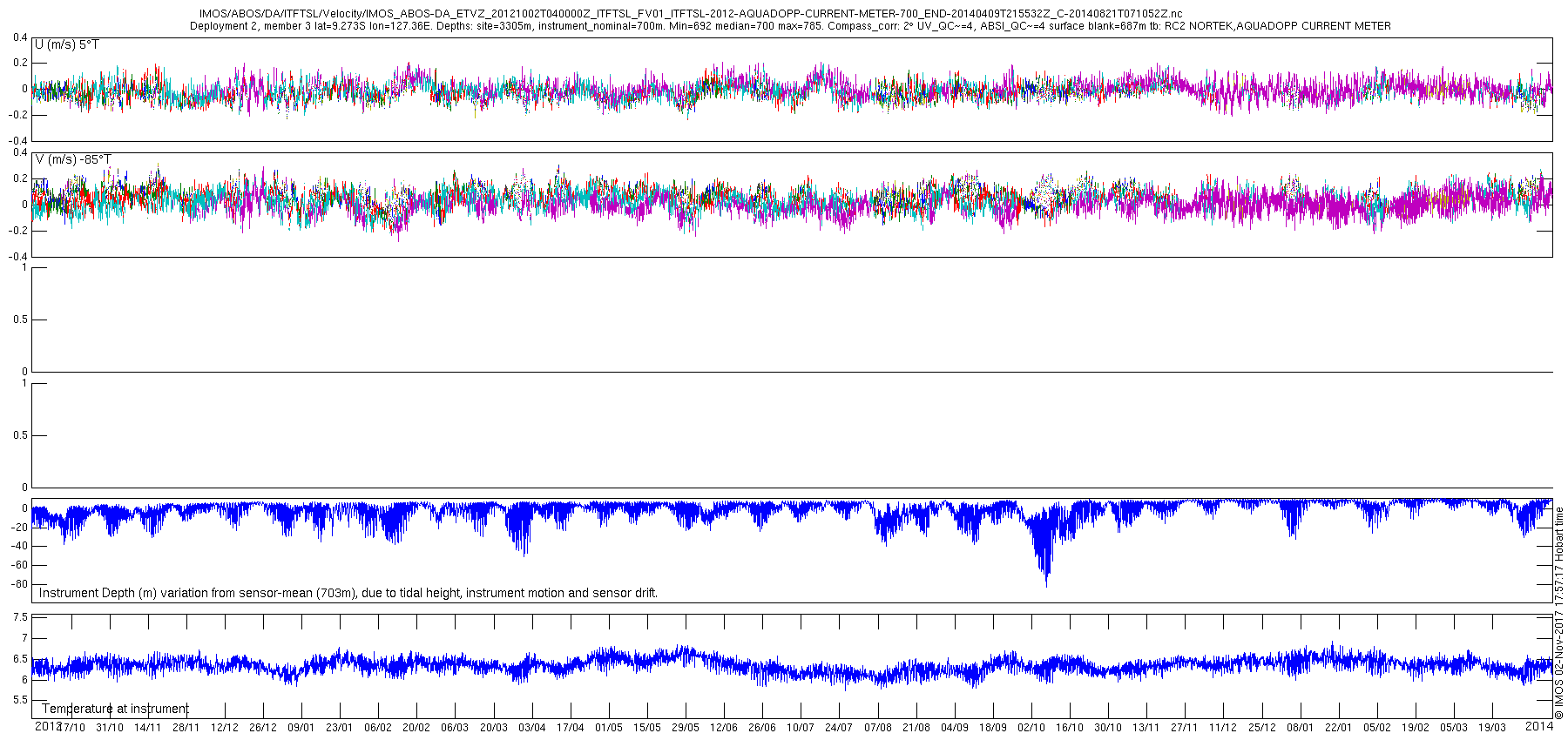Click the '-60' tick on the depth panel axis
Image resolution: width=1568 pixels, height=740 pixels.
point(19,565)
